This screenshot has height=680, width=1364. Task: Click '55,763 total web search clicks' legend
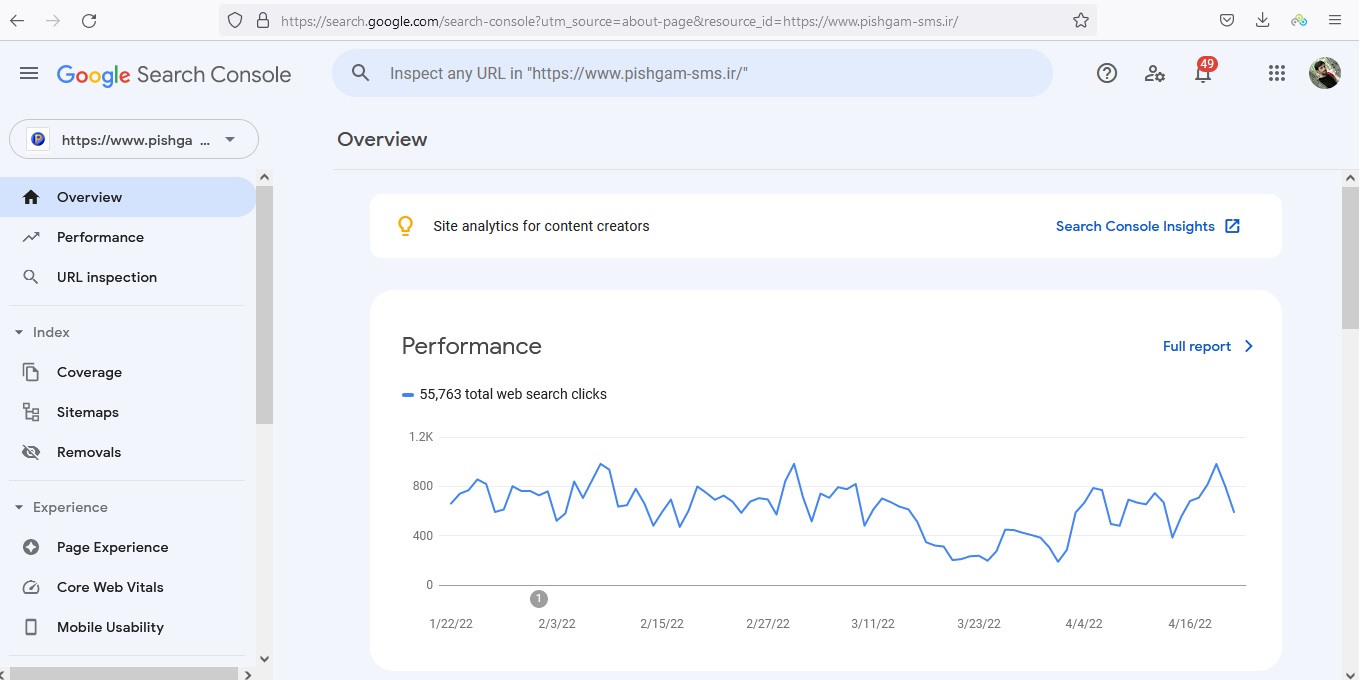pos(504,394)
